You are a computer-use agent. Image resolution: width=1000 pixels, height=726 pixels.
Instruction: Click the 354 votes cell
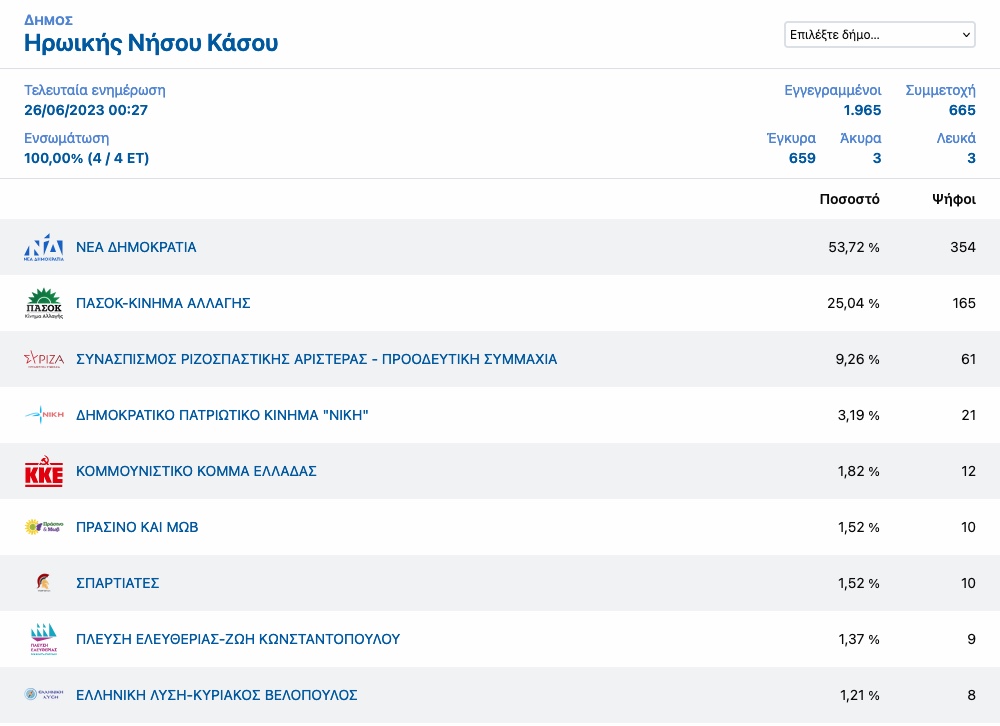(x=963, y=248)
